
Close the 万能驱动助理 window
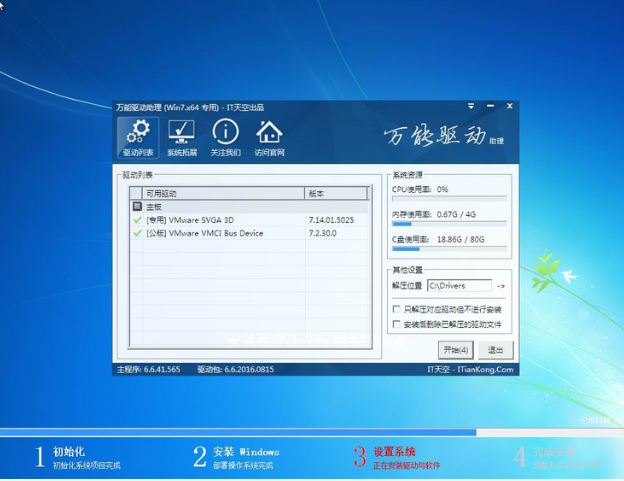[x=509, y=106]
